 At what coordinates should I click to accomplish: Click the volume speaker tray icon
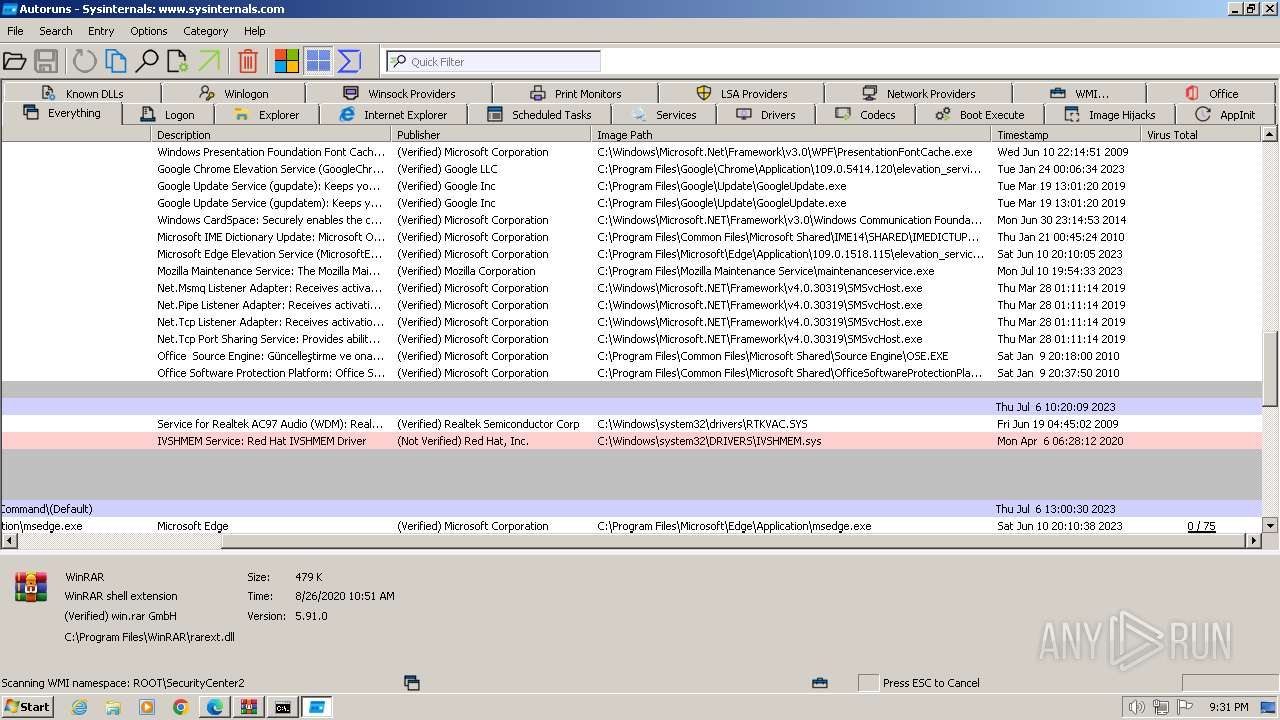click(1136, 707)
